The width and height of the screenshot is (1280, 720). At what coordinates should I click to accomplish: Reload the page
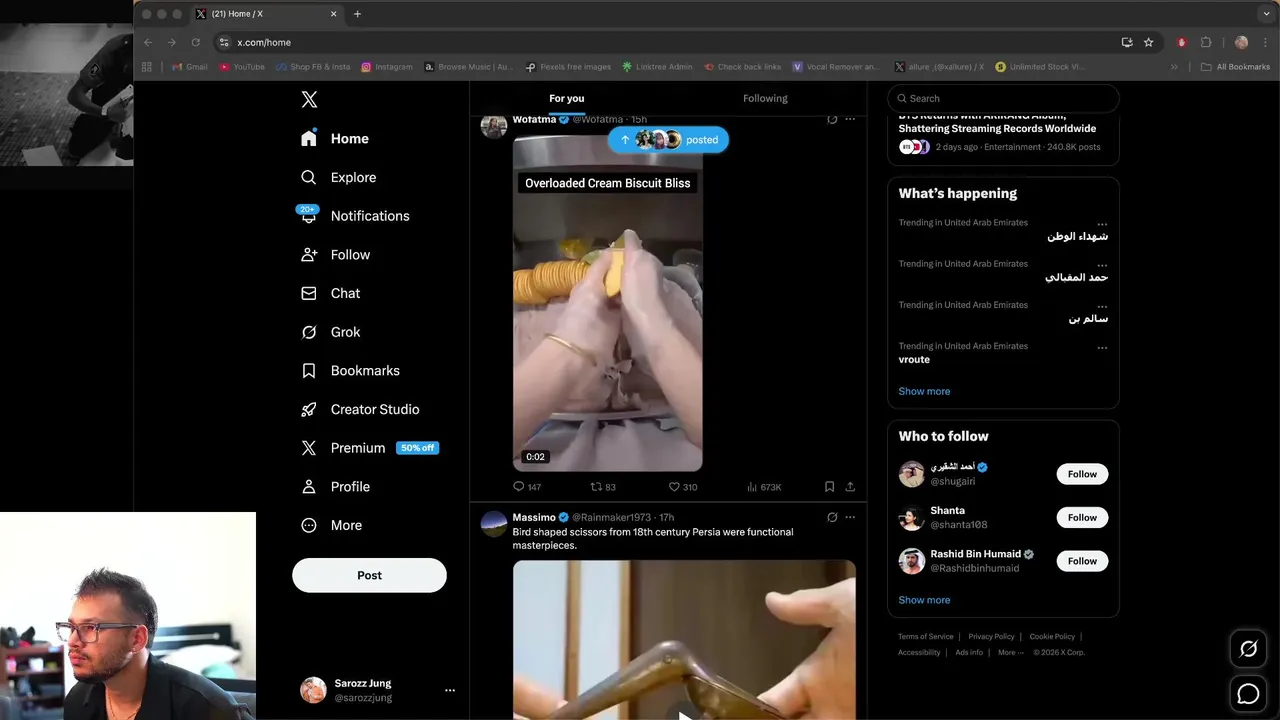195,42
